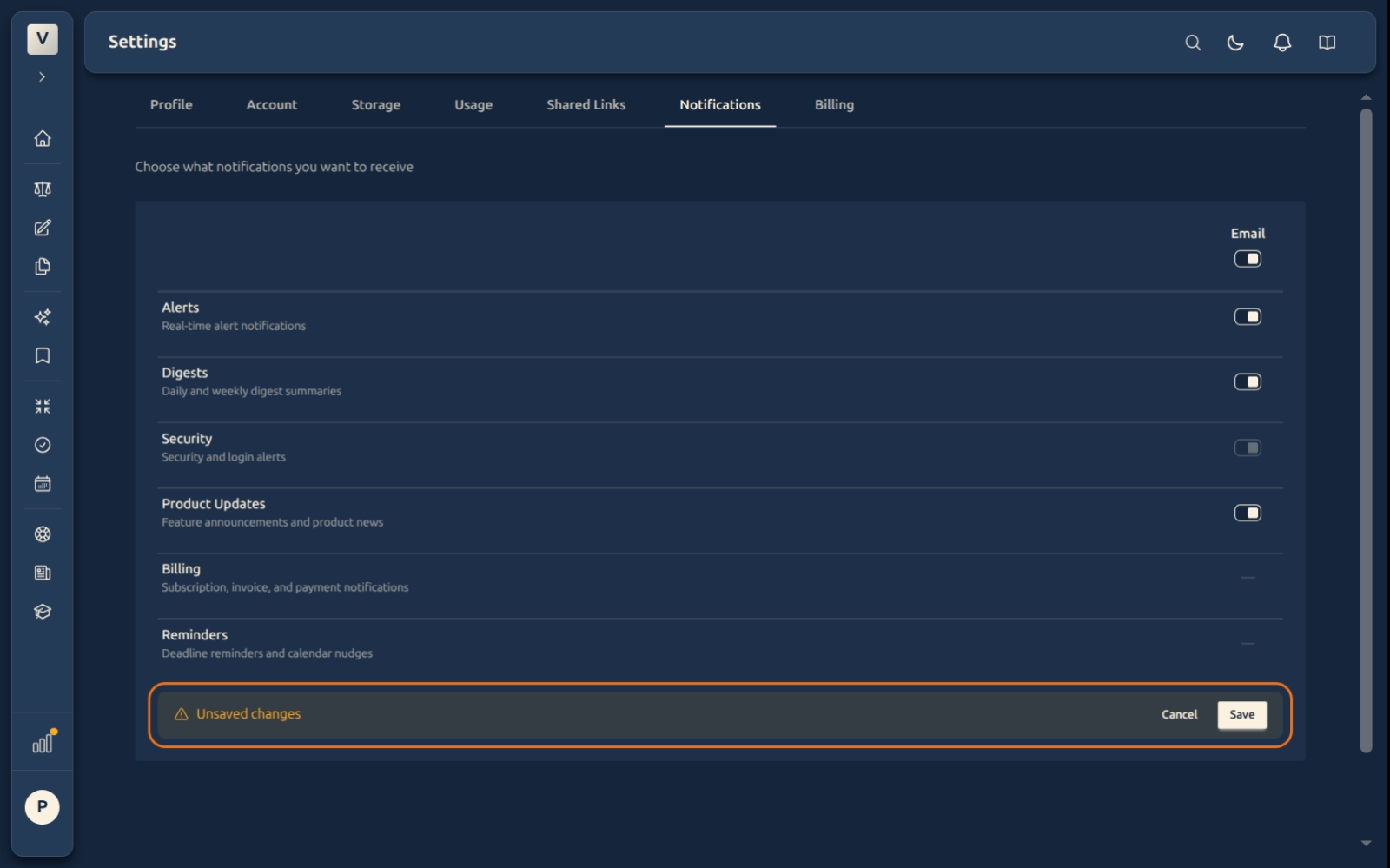Screen dimensions: 1390x868
Task: Go to Home in sidebar
Action: [x=43, y=139]
